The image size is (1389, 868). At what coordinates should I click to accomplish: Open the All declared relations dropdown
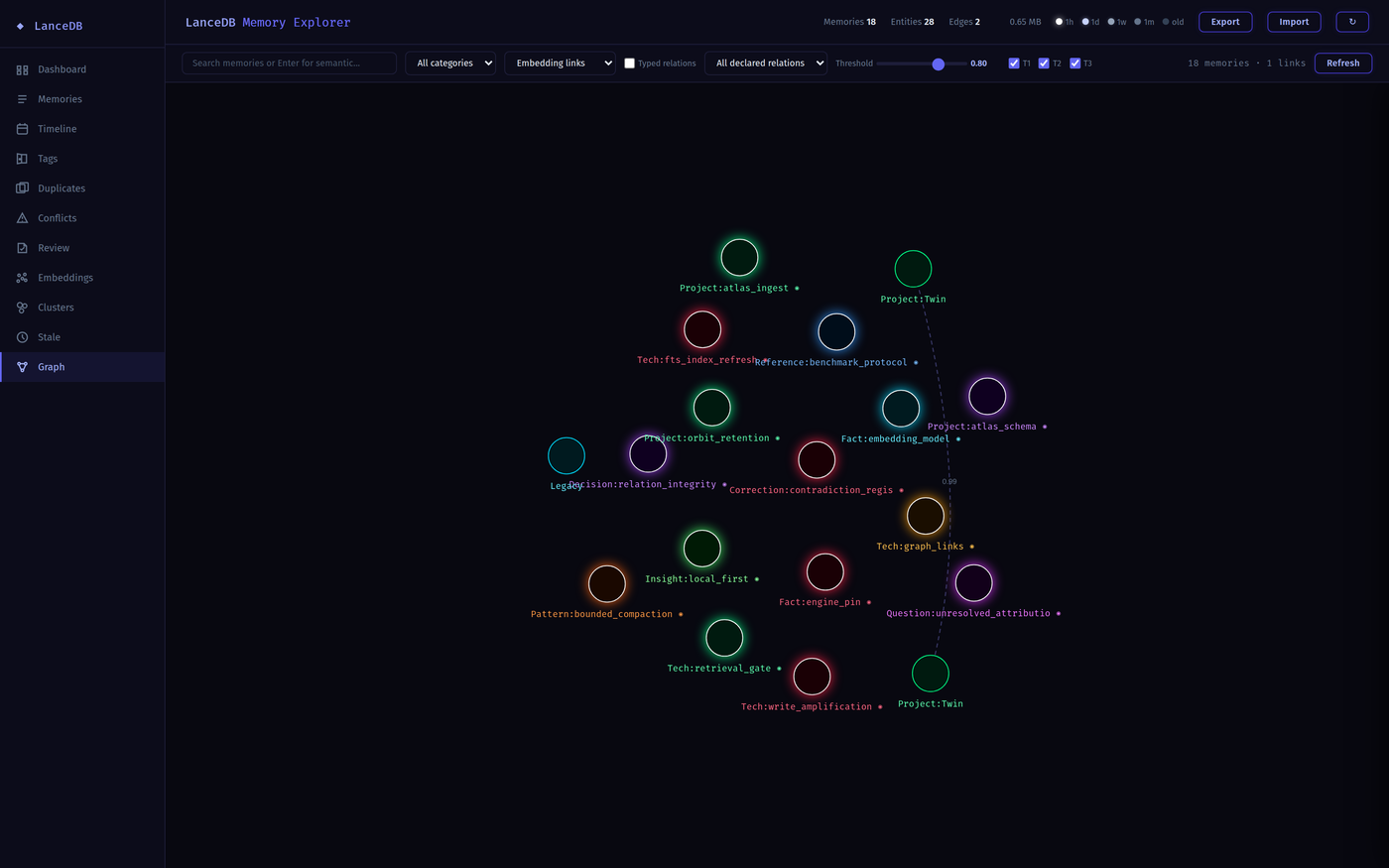[x=766, y=62]
